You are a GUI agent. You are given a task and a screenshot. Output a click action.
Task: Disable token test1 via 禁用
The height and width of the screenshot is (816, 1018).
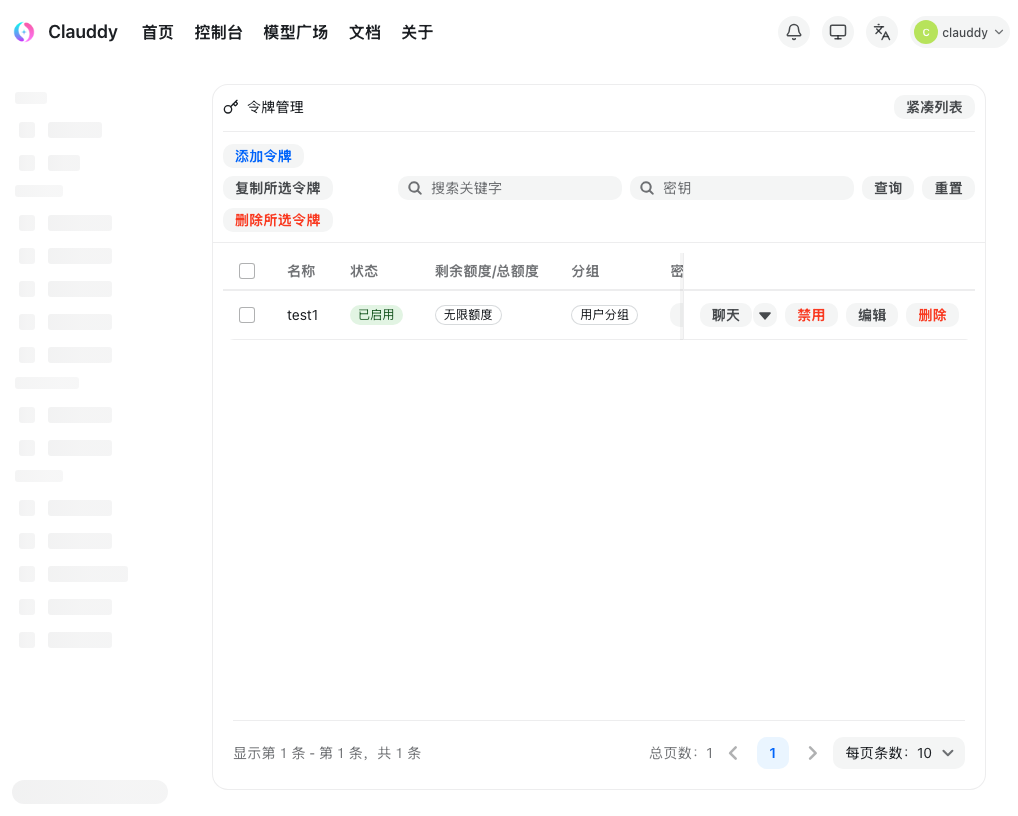[x=811, y=314]
